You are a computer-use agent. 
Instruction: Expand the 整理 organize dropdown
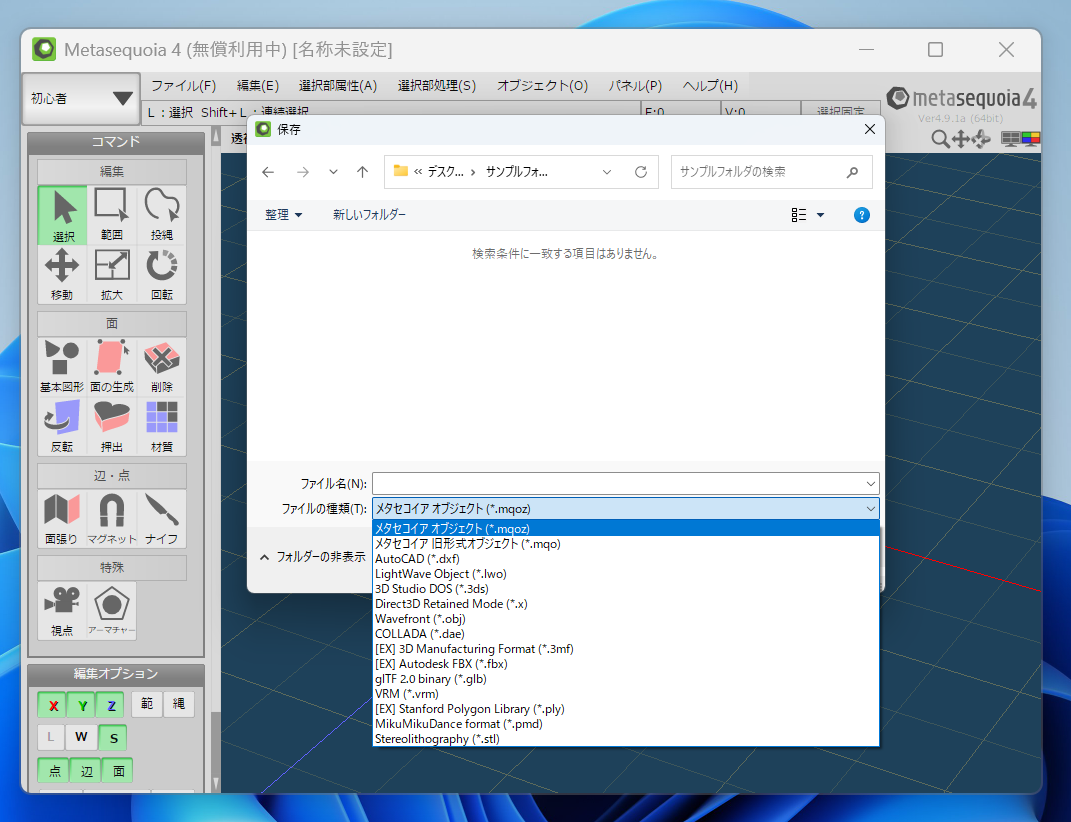[x=283, y=215]
